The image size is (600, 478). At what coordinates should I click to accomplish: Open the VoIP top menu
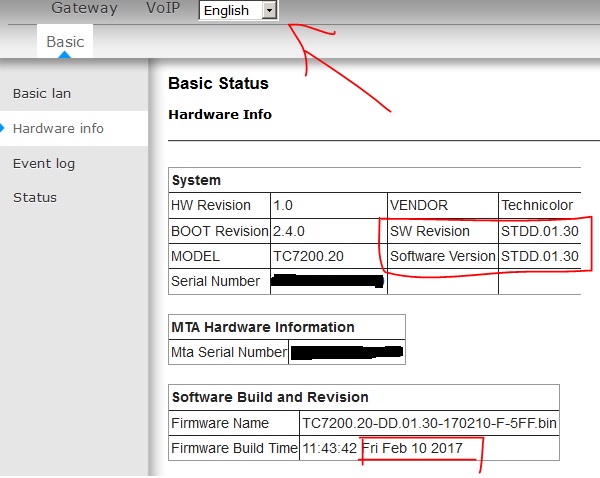pyautogui.click(x=163, y=9)
